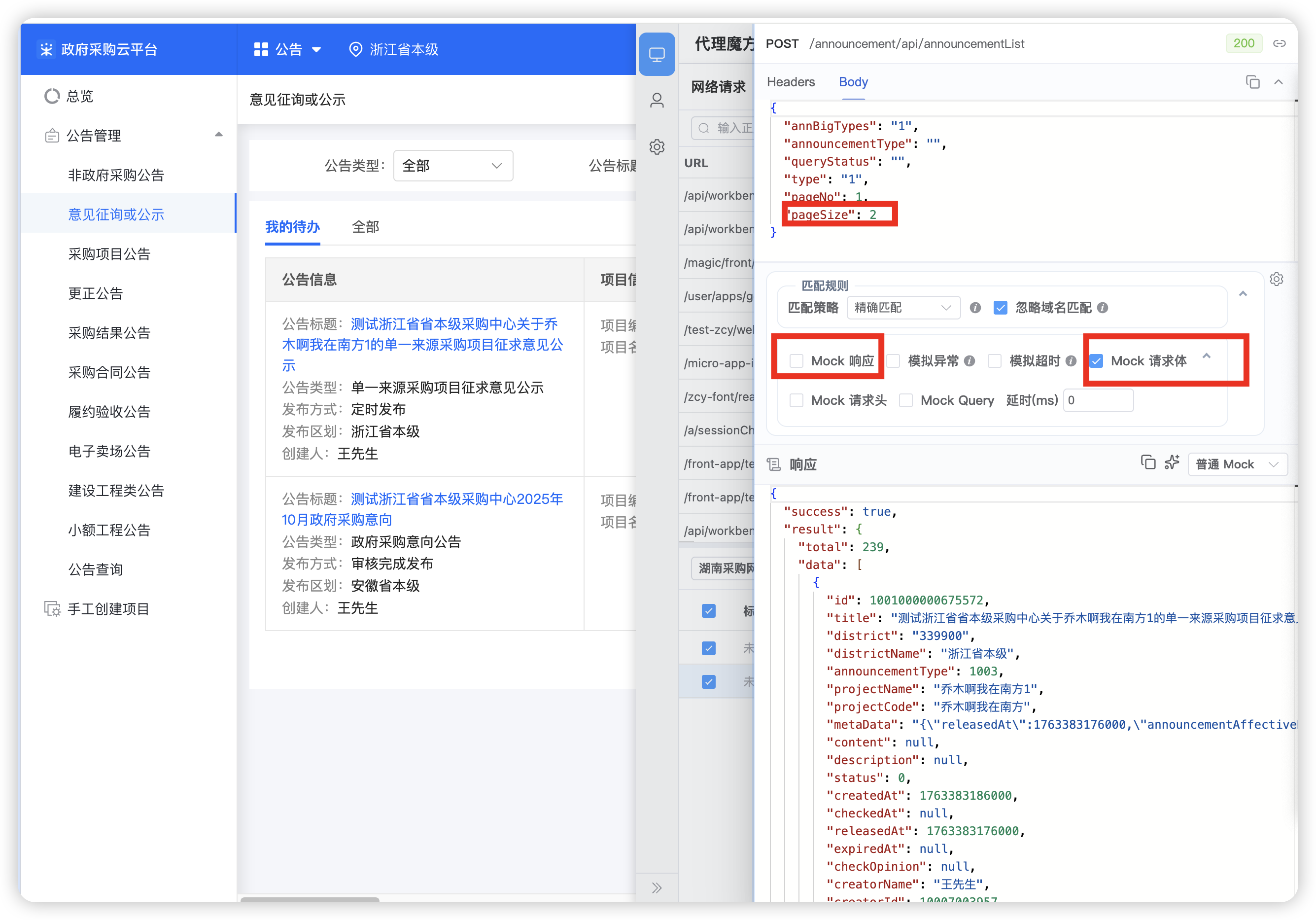The image size is (1316, 920).
Task: Uncheck Mock 请求体 checkbox
Action: tap(1096, 361)
